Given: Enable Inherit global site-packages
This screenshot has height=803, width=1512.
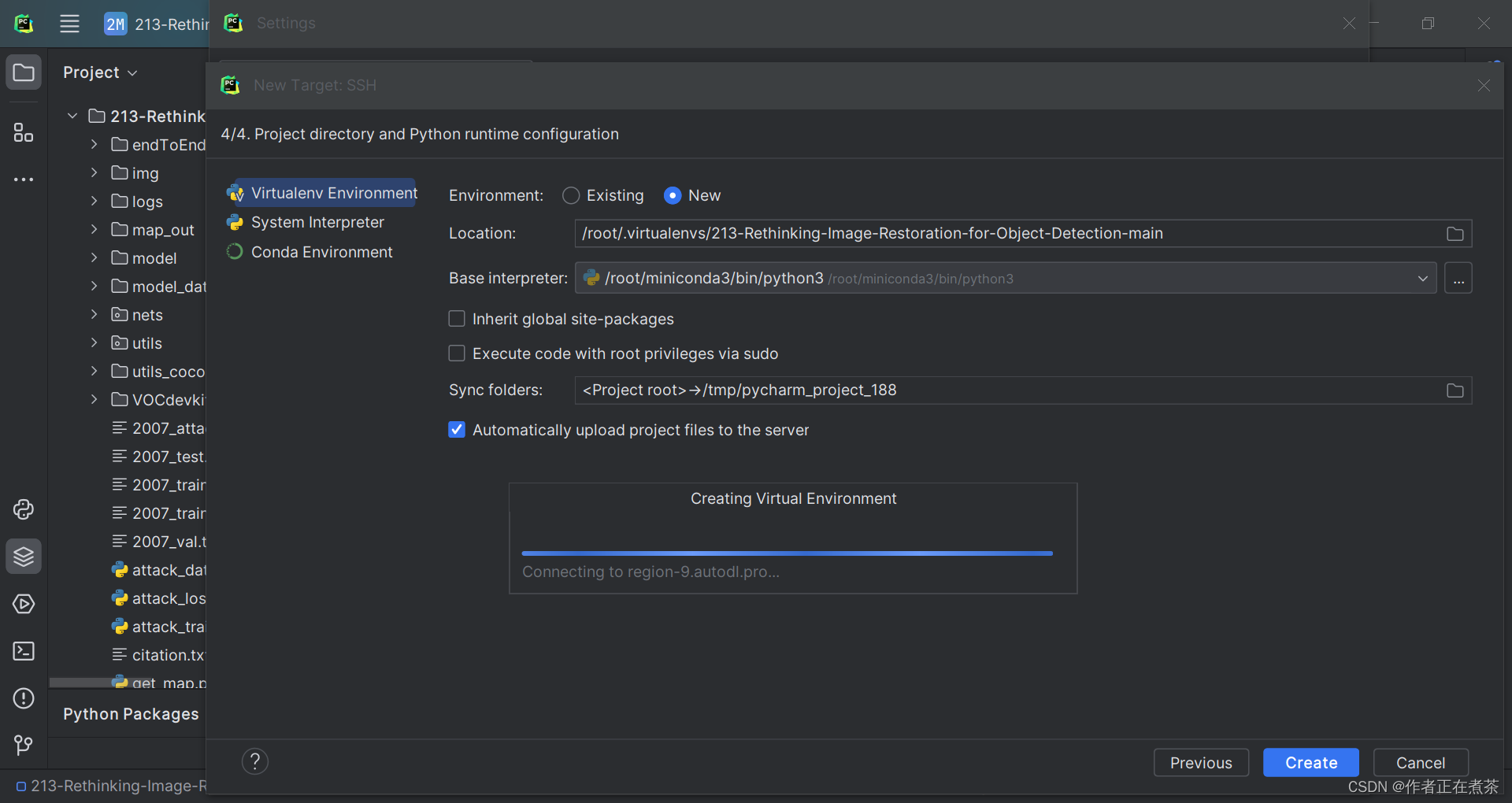Looking at the screenshot, I should [x=457, y=319].
